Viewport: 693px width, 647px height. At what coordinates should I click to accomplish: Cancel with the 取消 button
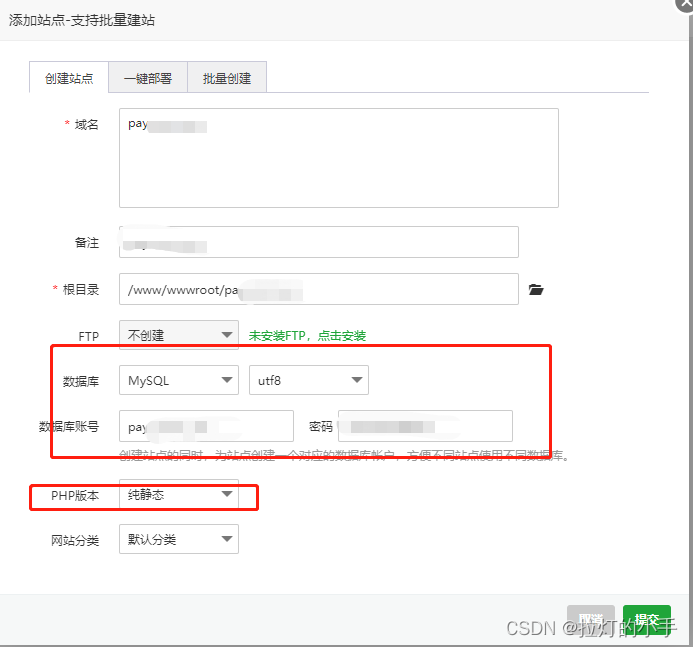click(590, 619)
